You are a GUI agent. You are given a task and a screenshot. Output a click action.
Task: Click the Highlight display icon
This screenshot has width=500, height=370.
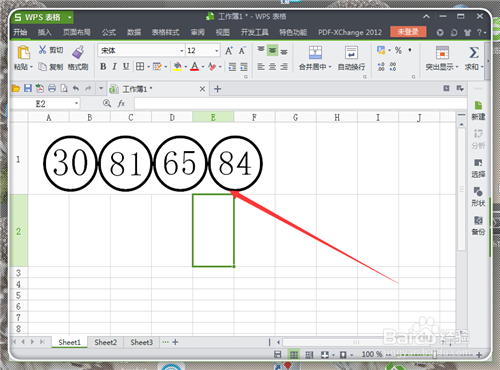442,53
